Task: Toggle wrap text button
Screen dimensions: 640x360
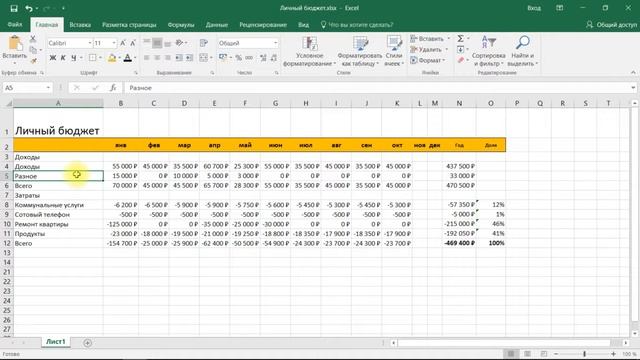Action: (x=204, y=43)
